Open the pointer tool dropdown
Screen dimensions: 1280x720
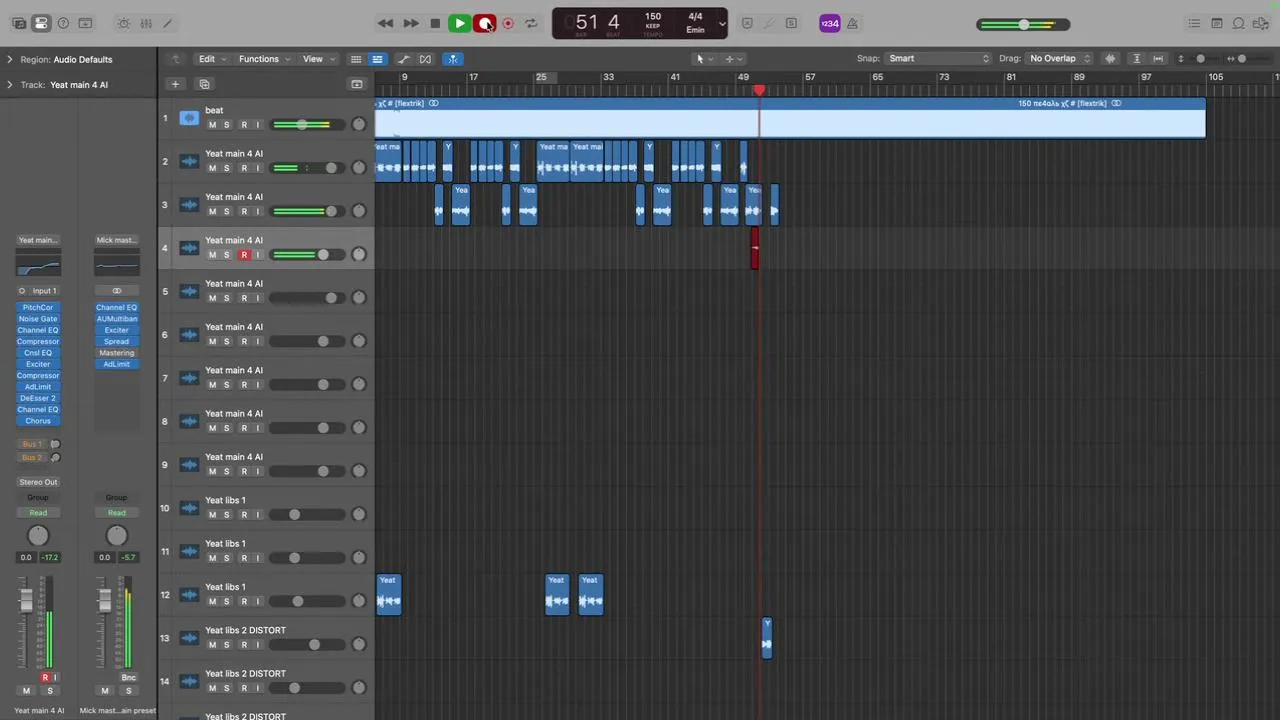(x=703, y=59)
